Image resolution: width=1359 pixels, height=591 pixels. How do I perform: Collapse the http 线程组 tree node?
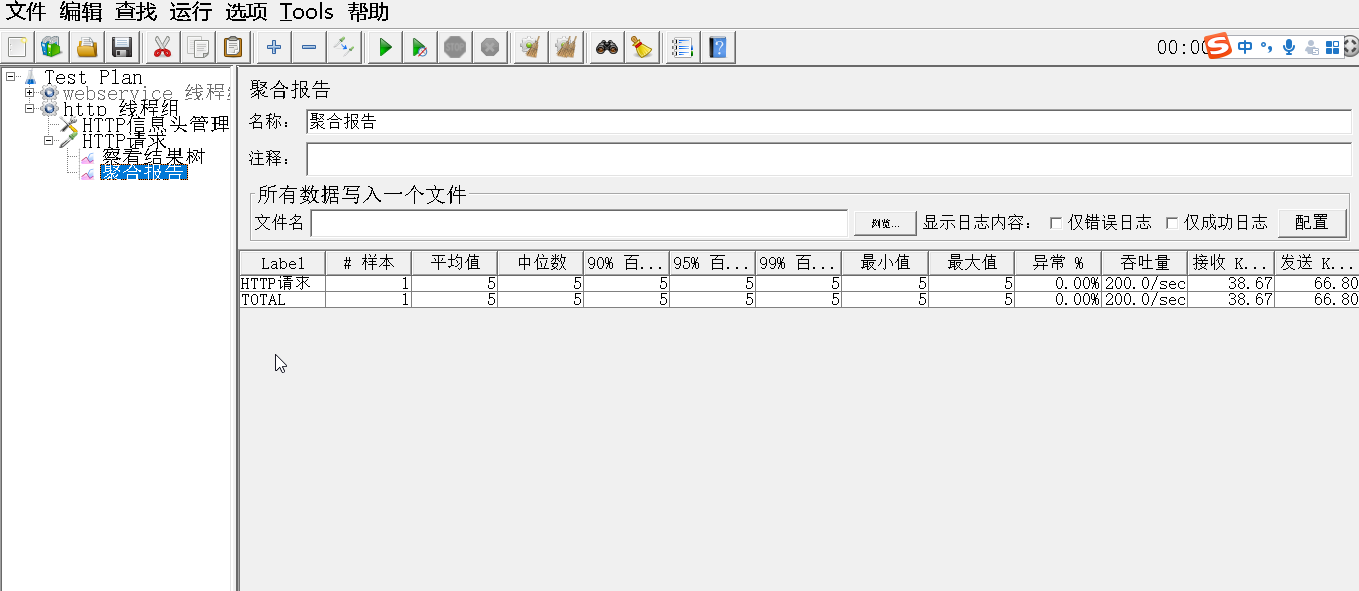pos(30,108)
